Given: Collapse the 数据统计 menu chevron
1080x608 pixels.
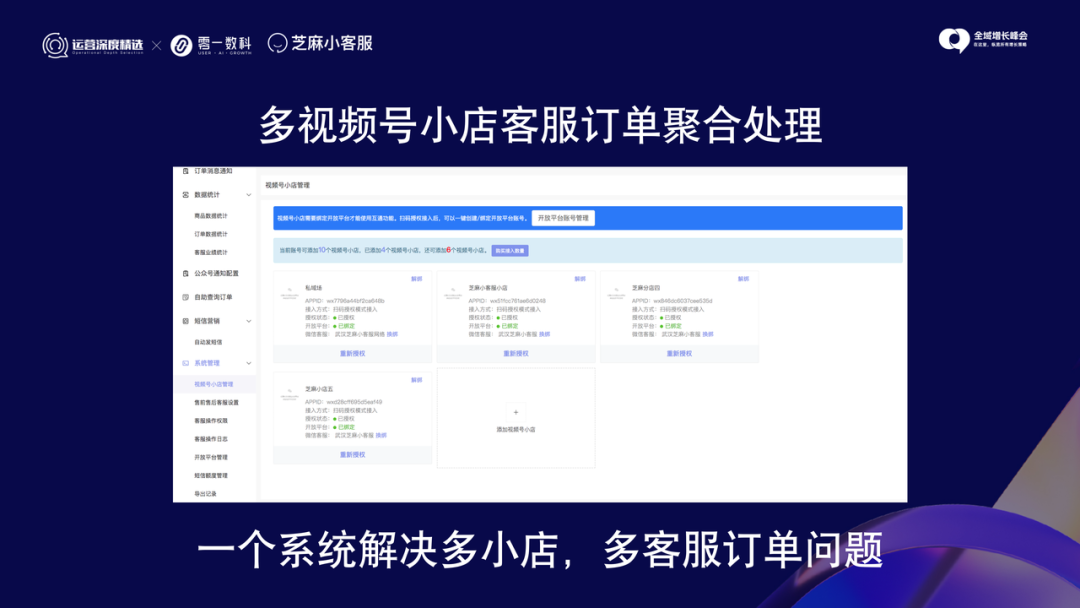Looking at the screenshot, I should 249,195.
